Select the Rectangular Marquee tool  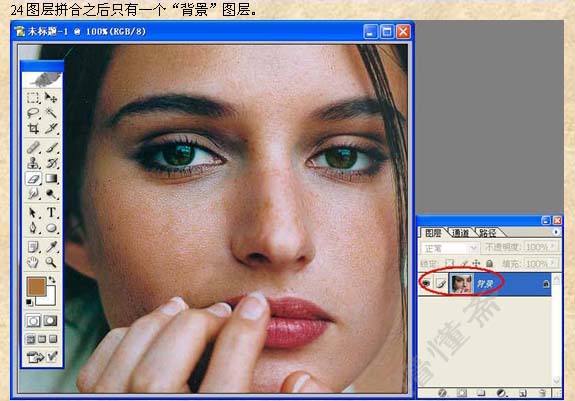tap(33, 98)
